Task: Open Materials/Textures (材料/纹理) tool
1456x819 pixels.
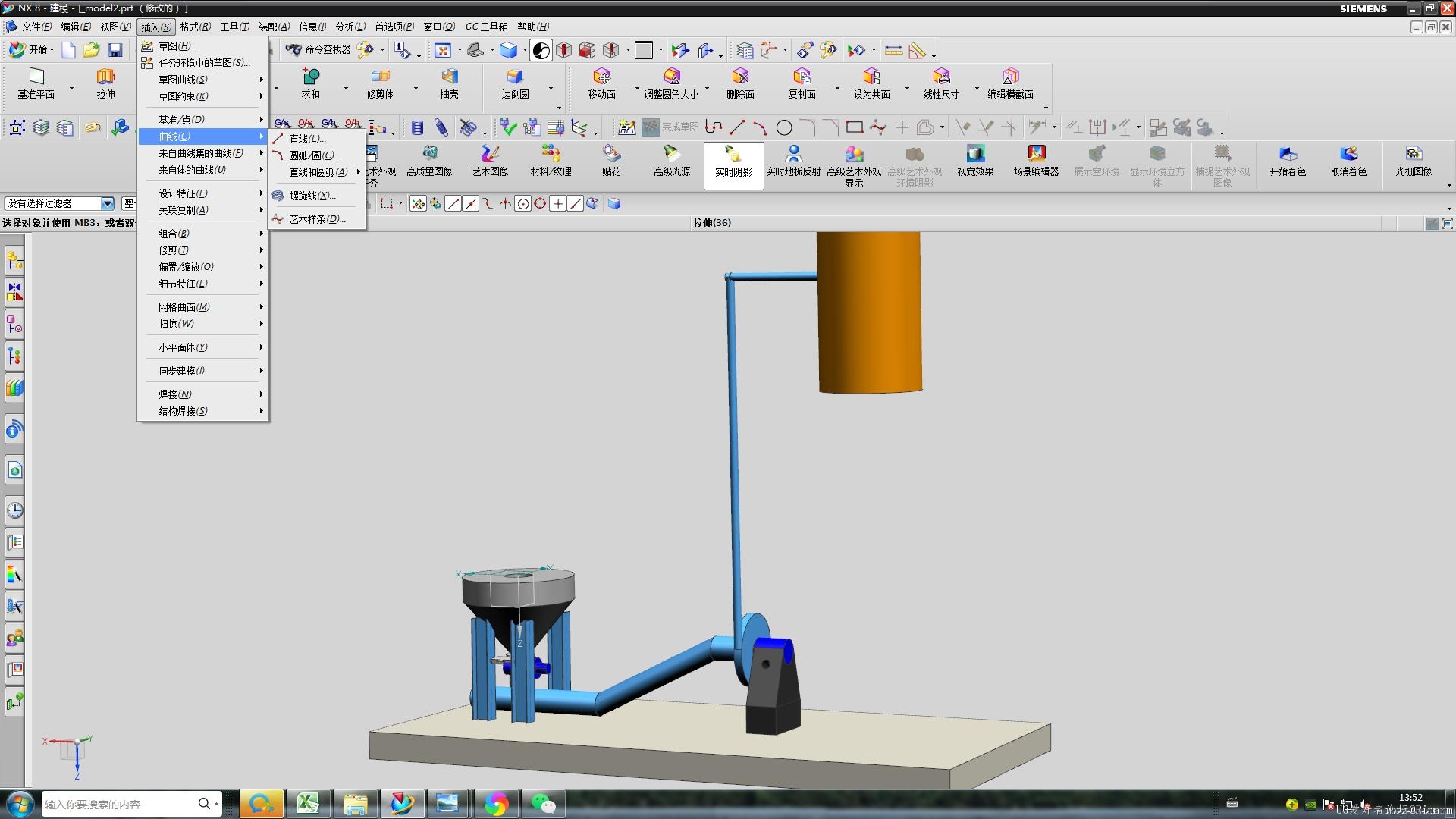Action: [551, 162]
